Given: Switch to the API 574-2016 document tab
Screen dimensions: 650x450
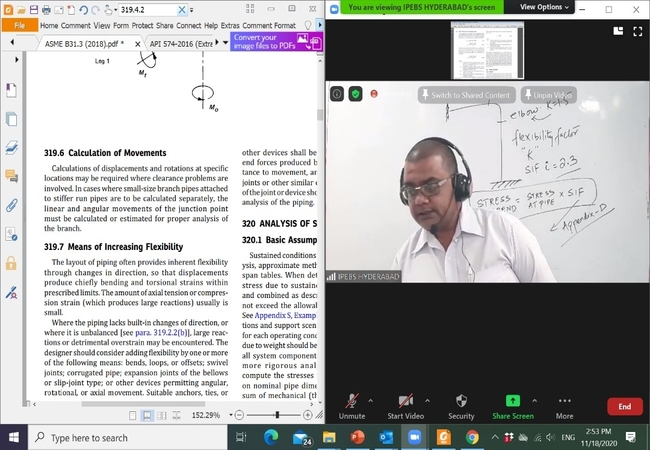Looking at the screenshot, I should click(181, 44).
